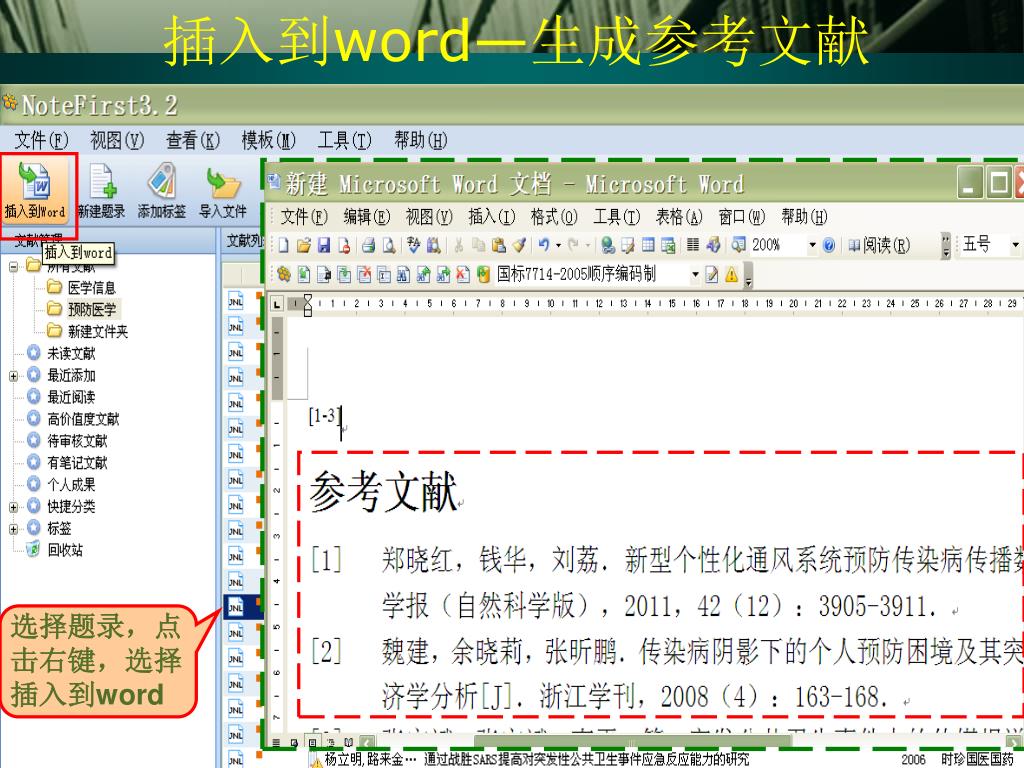Click the Cut scissors icon
This screenshot has width=1024, height=768.
coord(459,245)
